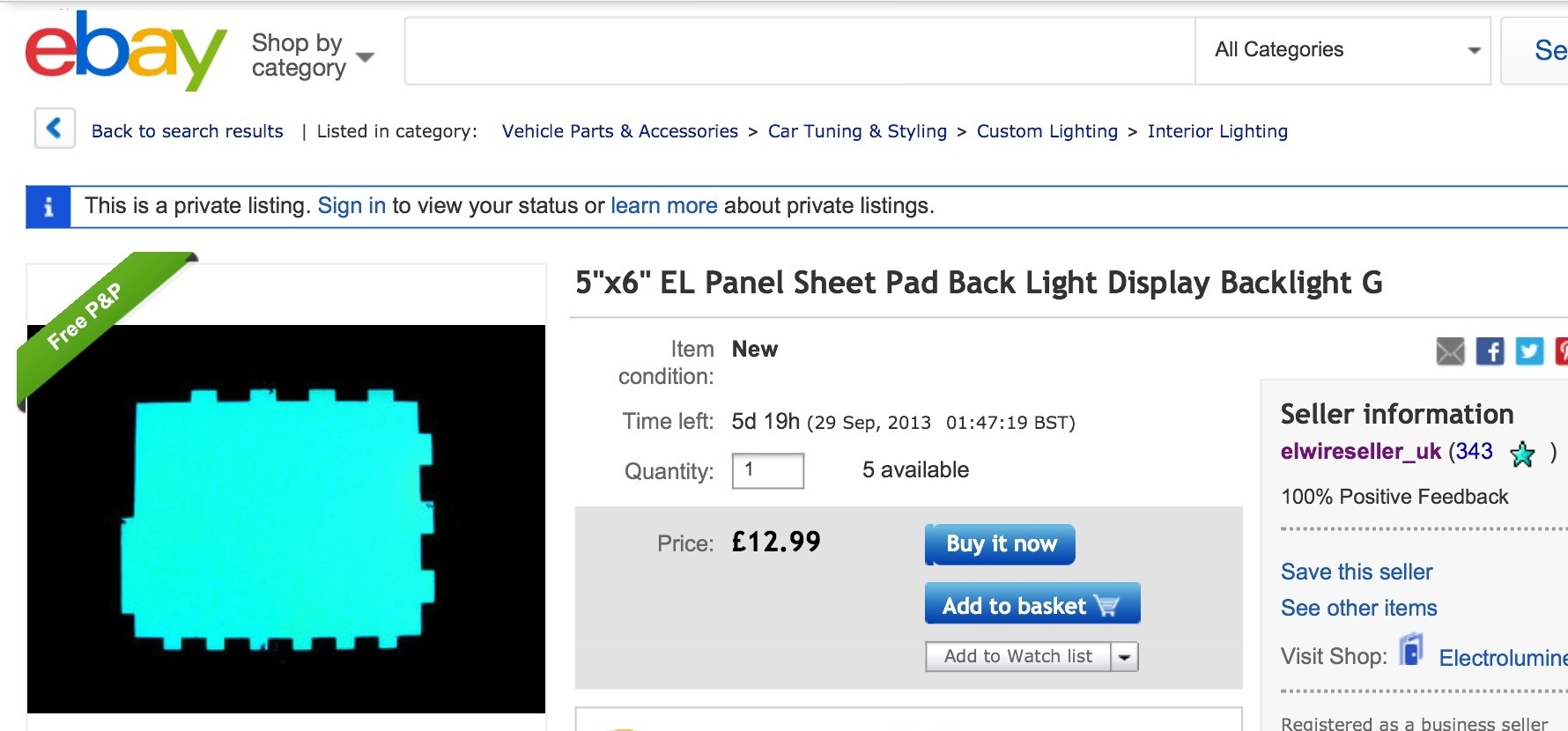Open the All Categories dropdown
Screen dimensions: 1568x731
1342,50
